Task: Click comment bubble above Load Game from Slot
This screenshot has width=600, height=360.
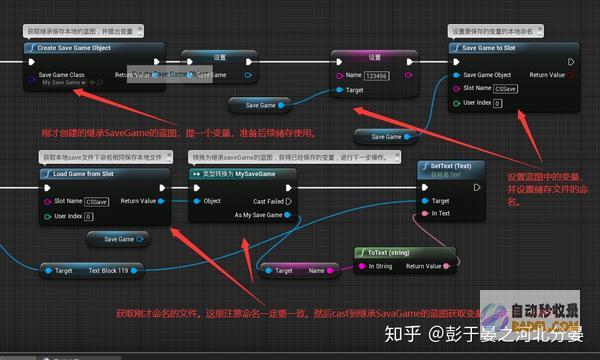Action: click(x=106, y=157)
